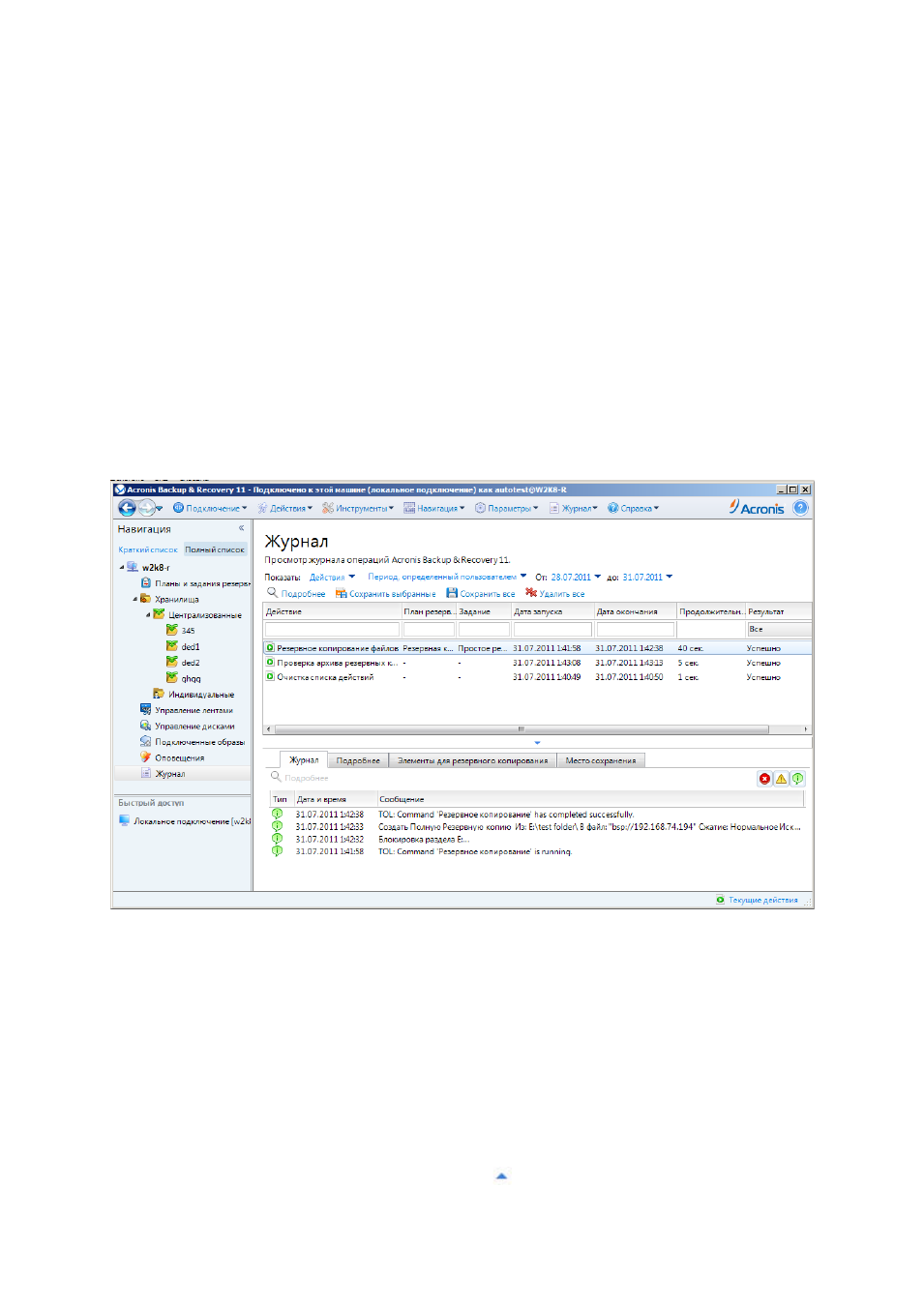
Task: Collapse the Хранилища tree node
Action: tap(135, 599)
